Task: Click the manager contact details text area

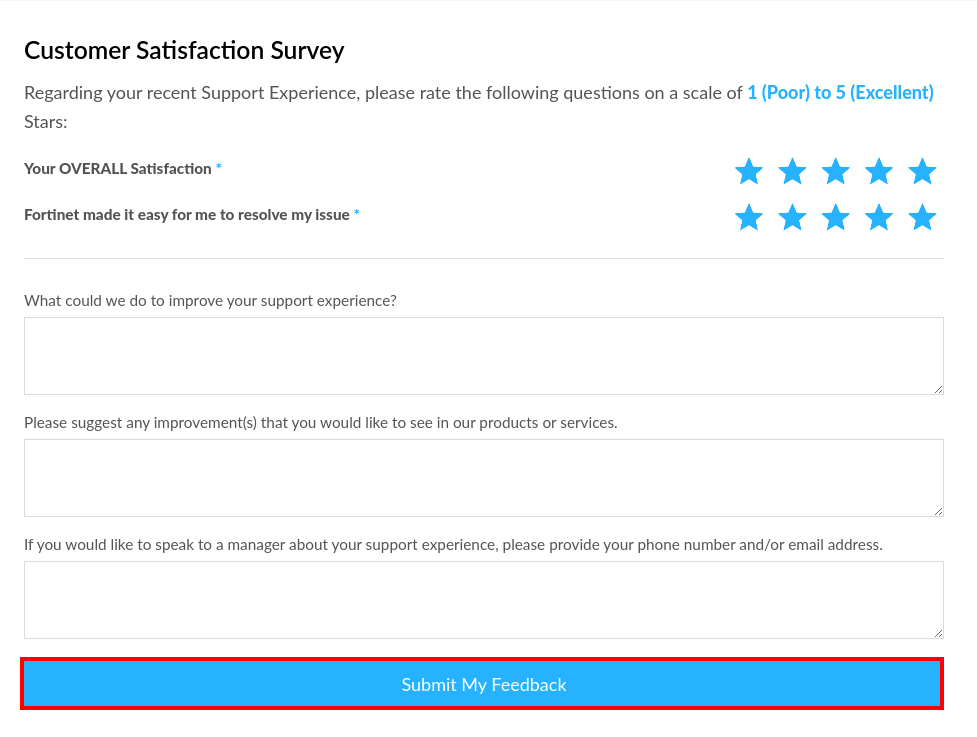Action: (483, 600)
